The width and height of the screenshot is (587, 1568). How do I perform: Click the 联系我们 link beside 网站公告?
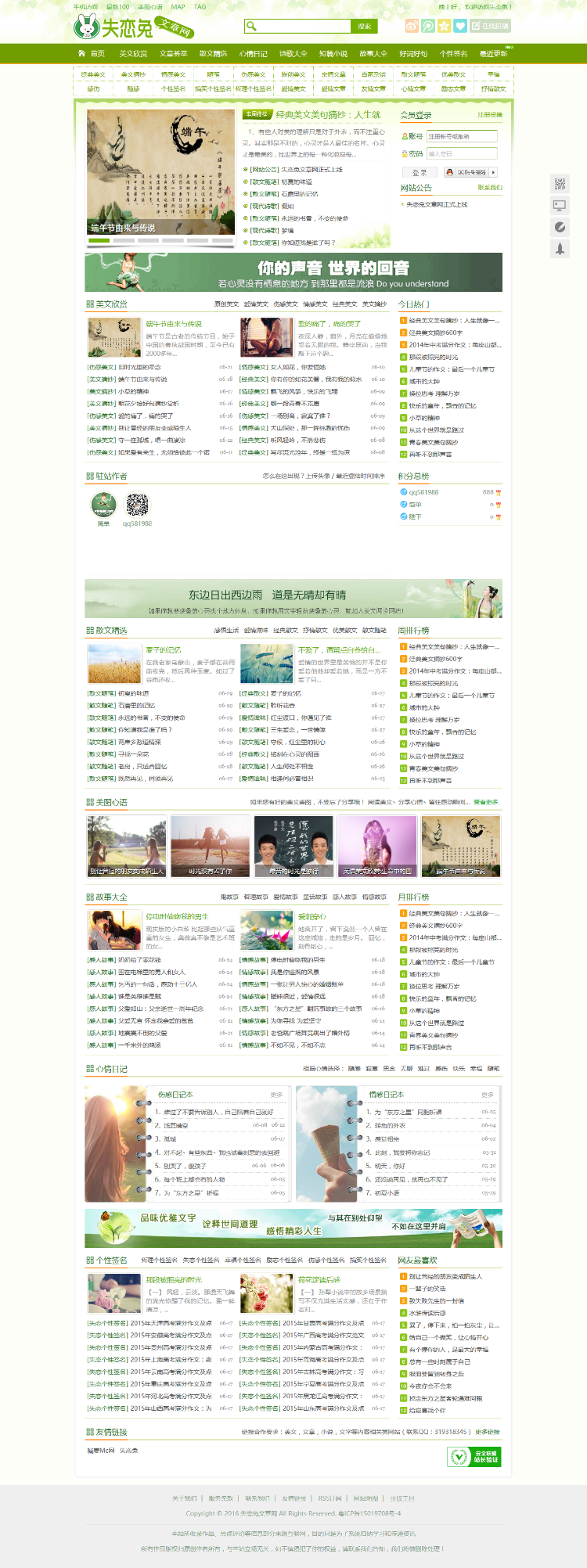coord(490,188)
